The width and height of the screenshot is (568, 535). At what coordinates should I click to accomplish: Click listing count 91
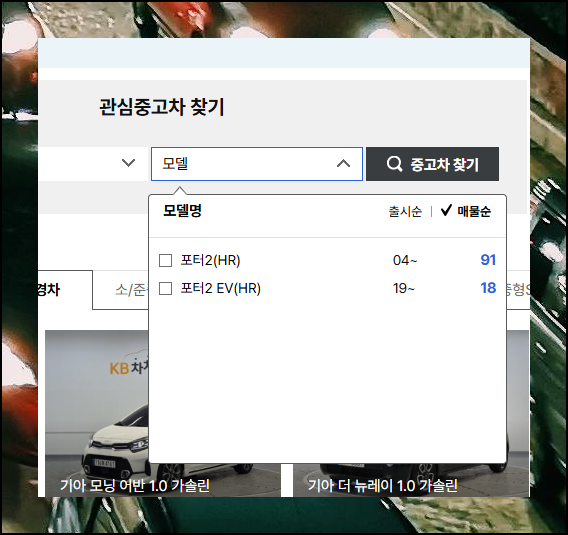pos(488,260)
